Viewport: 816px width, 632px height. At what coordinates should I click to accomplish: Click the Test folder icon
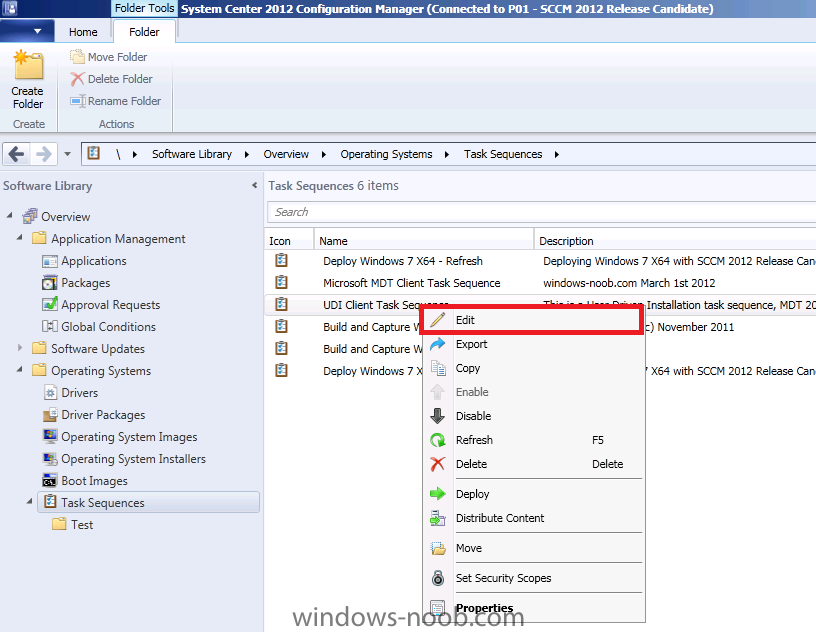[59, 524]
